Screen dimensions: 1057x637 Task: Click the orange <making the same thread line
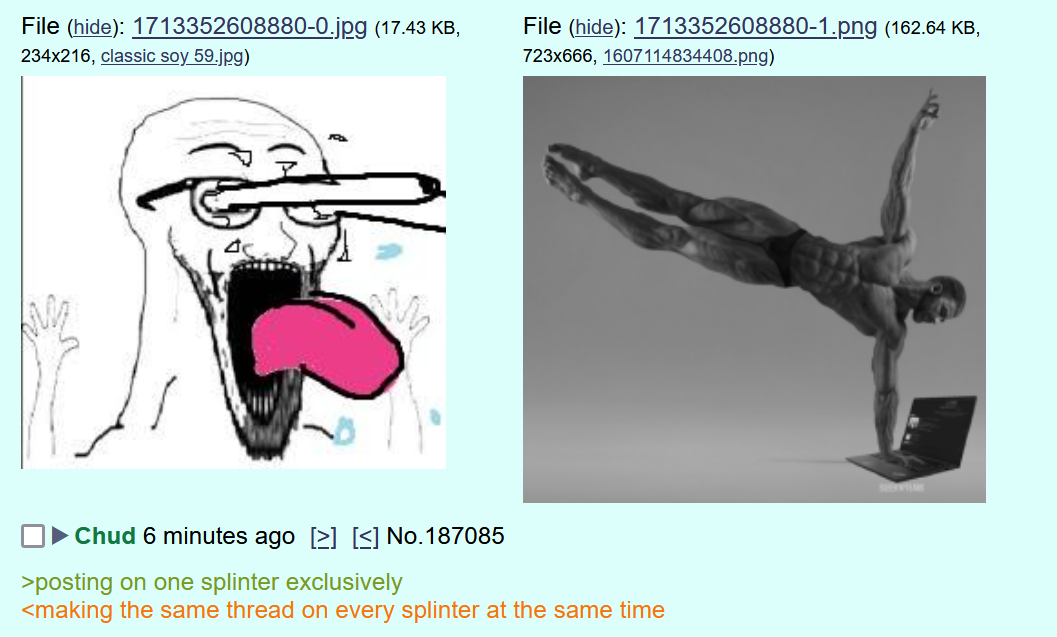tap(343, 610)
